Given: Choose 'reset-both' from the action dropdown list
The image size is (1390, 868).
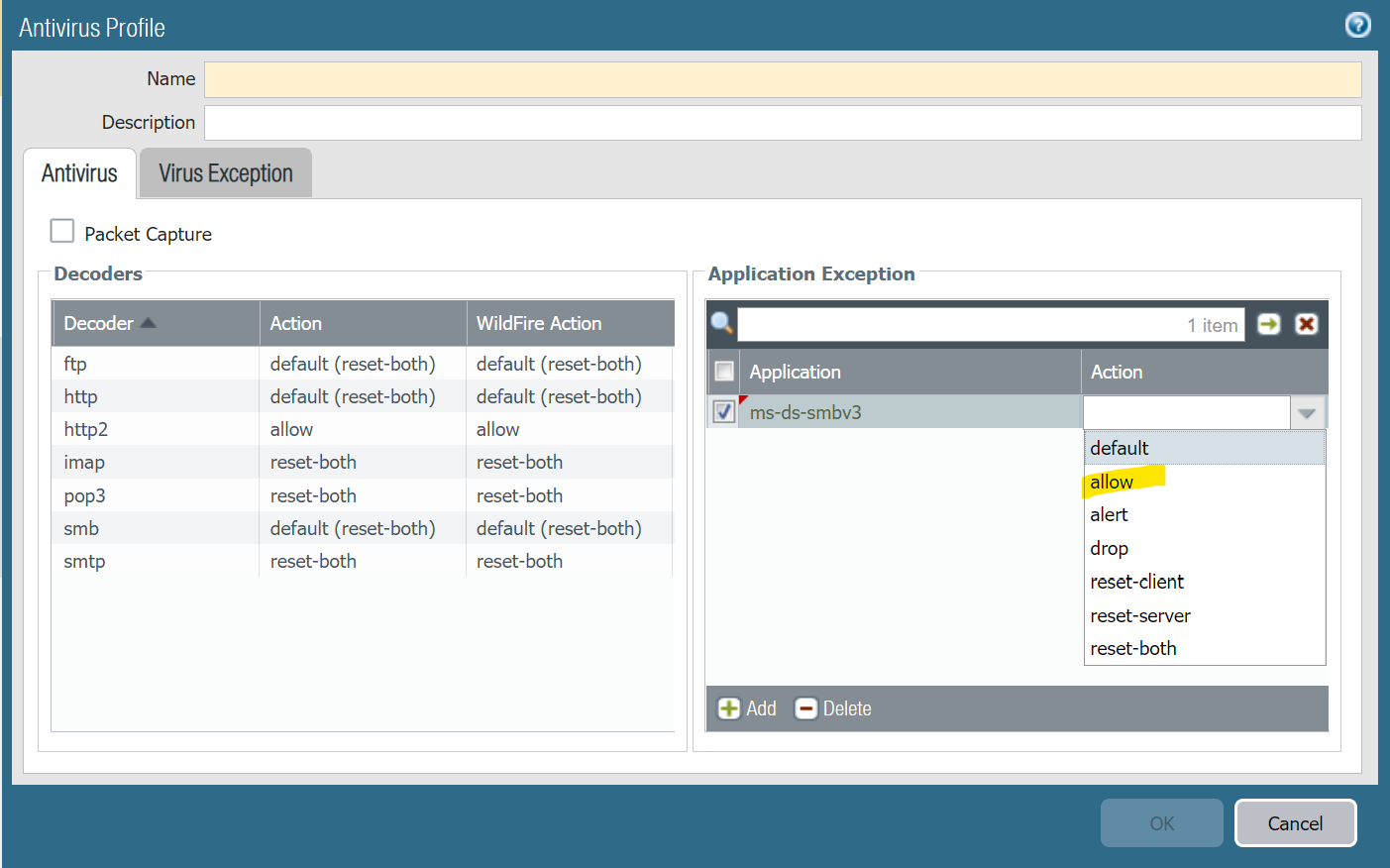Looking at the screenshot, I should tap(1204, 648).
